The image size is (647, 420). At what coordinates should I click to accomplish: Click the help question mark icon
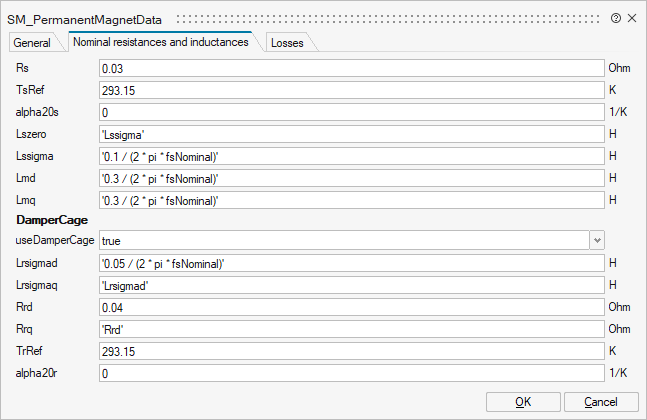[616, 19]
